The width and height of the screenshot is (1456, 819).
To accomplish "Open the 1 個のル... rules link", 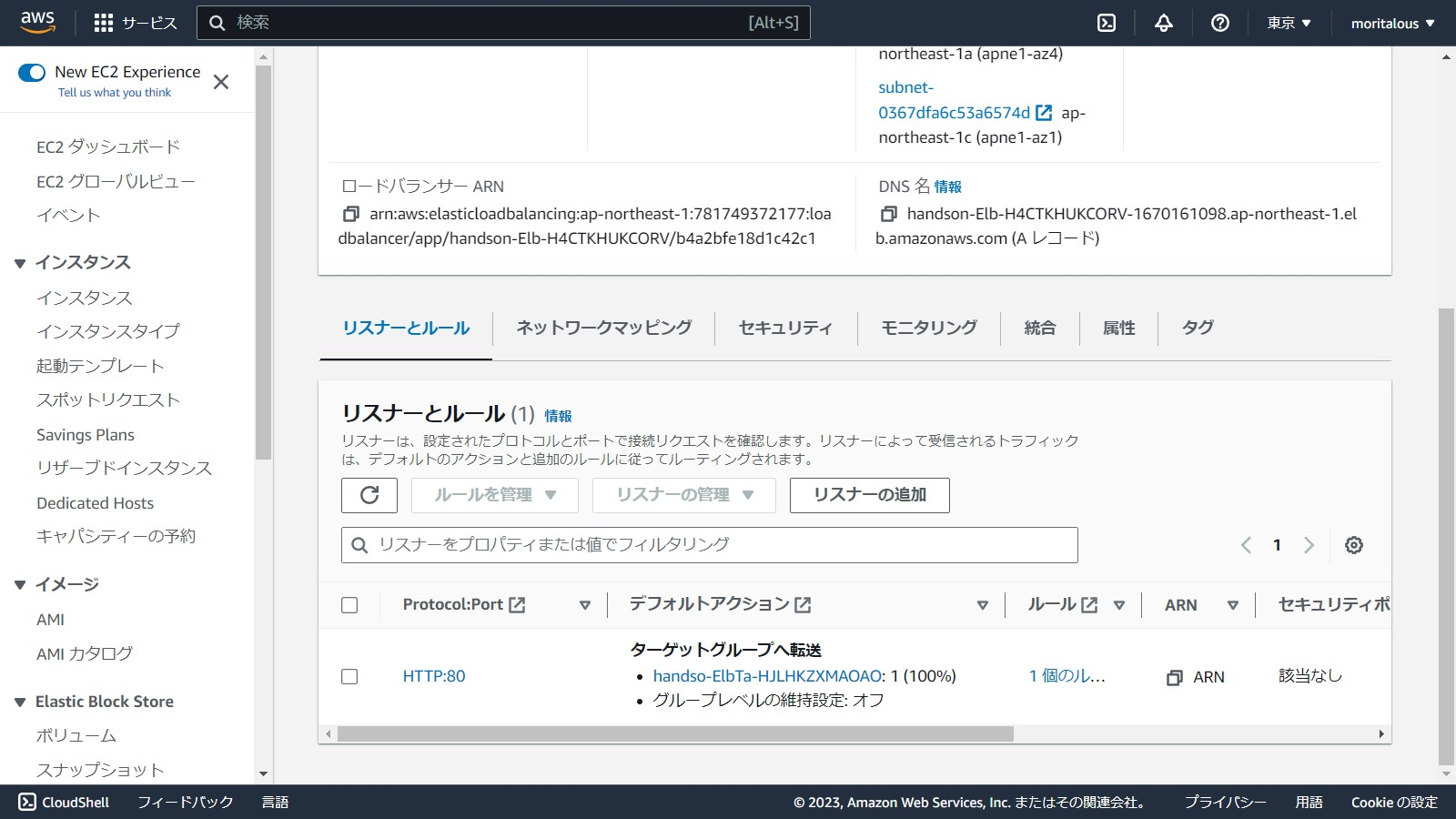I will point(1067,676).
